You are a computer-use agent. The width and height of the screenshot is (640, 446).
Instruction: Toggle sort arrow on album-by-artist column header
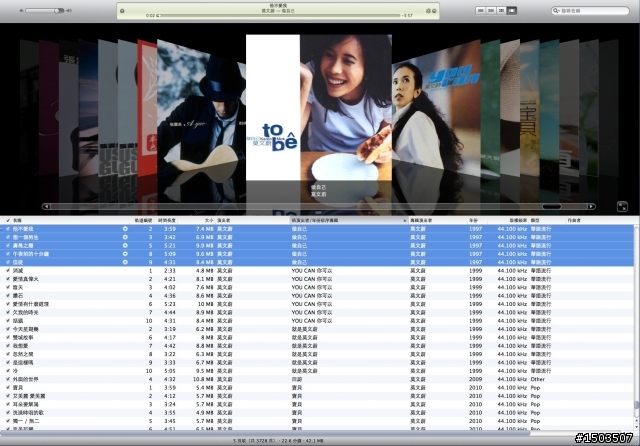coord(404,221)
